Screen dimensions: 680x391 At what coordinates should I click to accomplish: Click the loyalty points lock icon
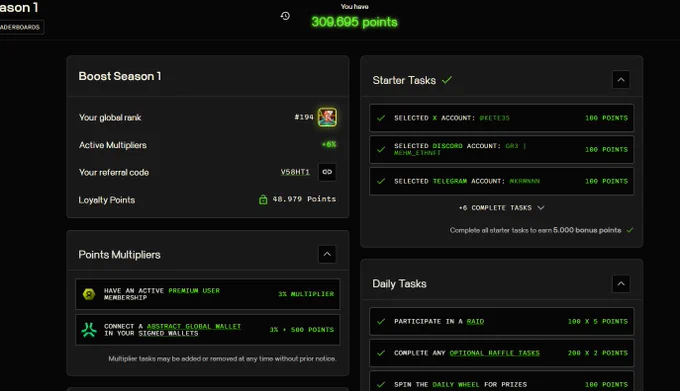(x=263, y=199)
